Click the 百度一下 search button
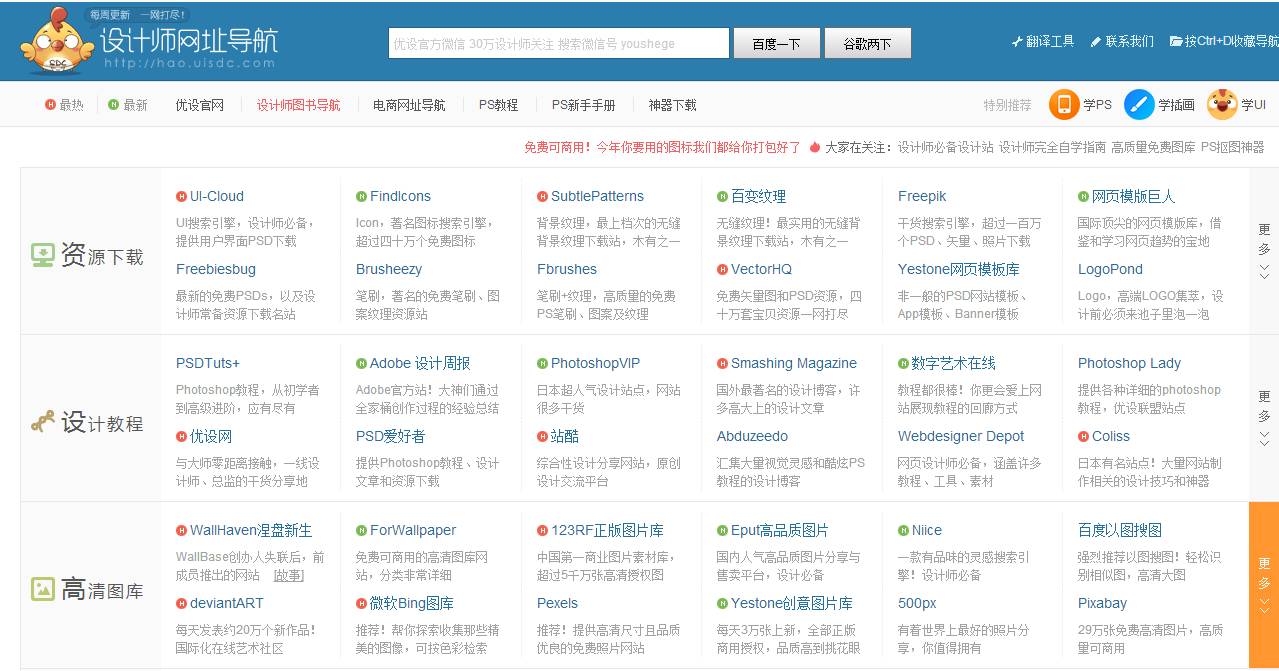The width and height of the screenshot is (1279, 671). 777,43
